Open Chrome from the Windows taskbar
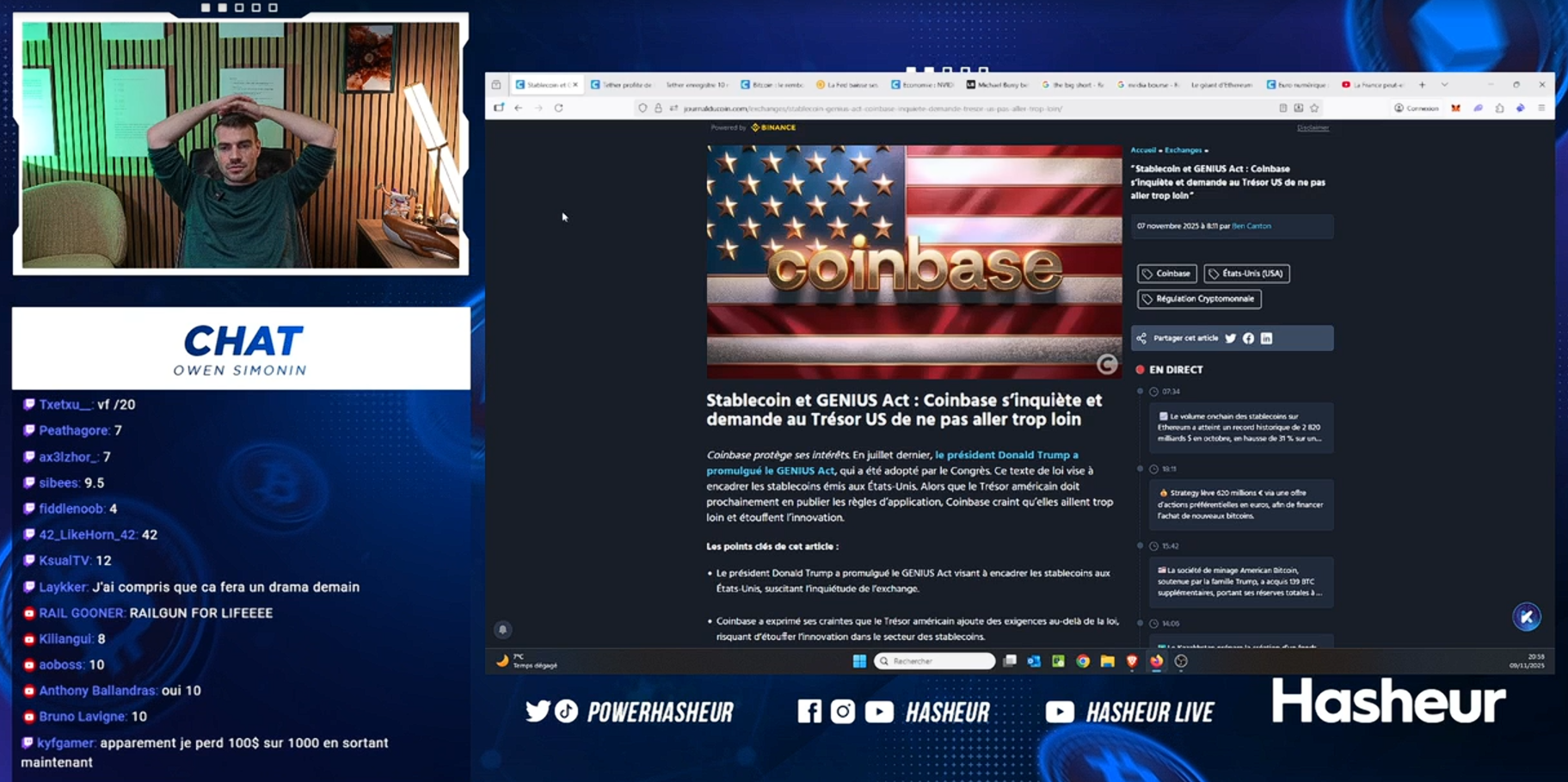1568x782 pixels. pos(1083,662)
